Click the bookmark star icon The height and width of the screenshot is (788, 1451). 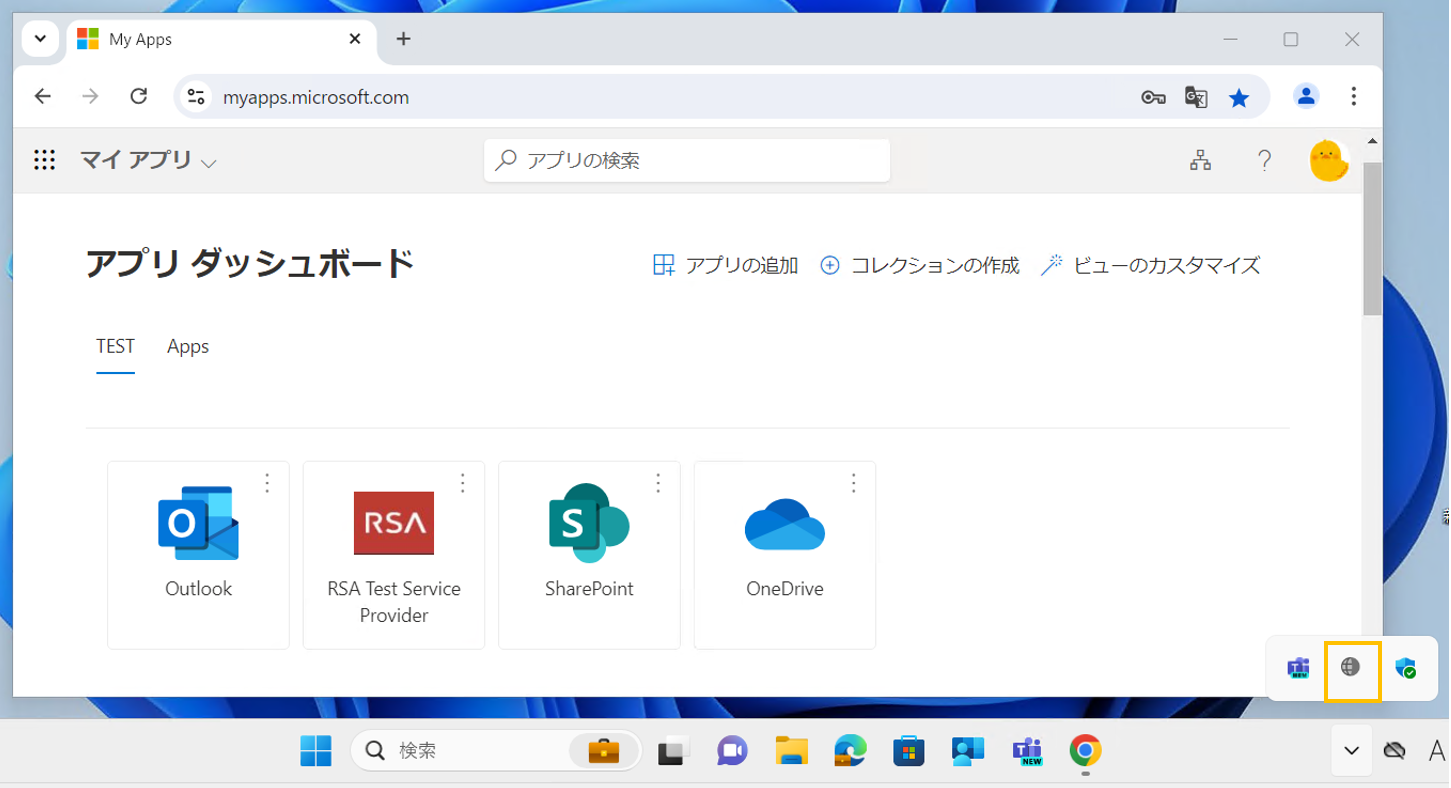pos(1239,97)
